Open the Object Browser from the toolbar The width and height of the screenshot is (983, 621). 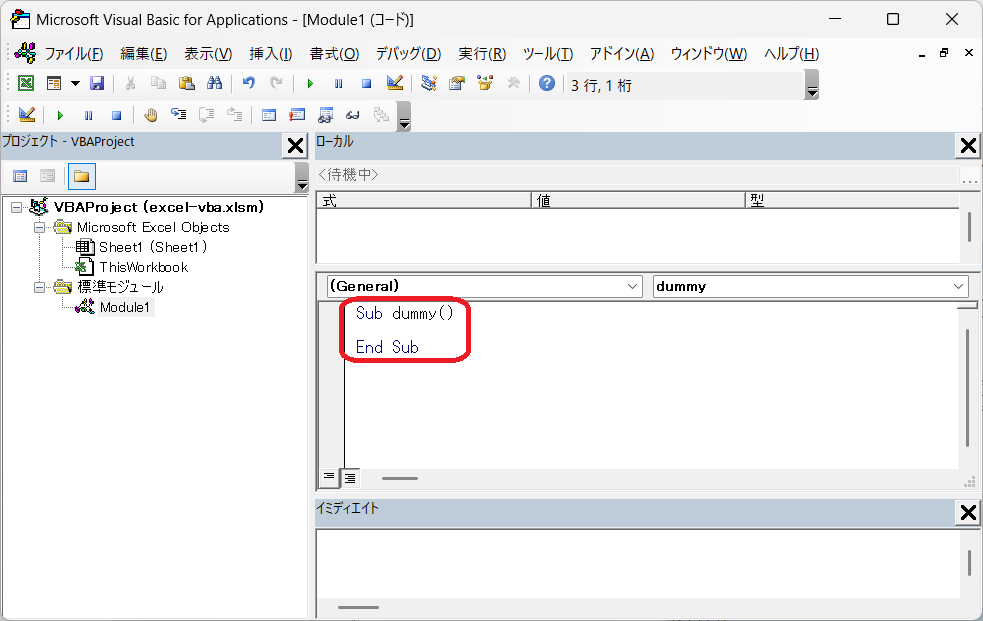pyautogui.click(x=484, y=84)
